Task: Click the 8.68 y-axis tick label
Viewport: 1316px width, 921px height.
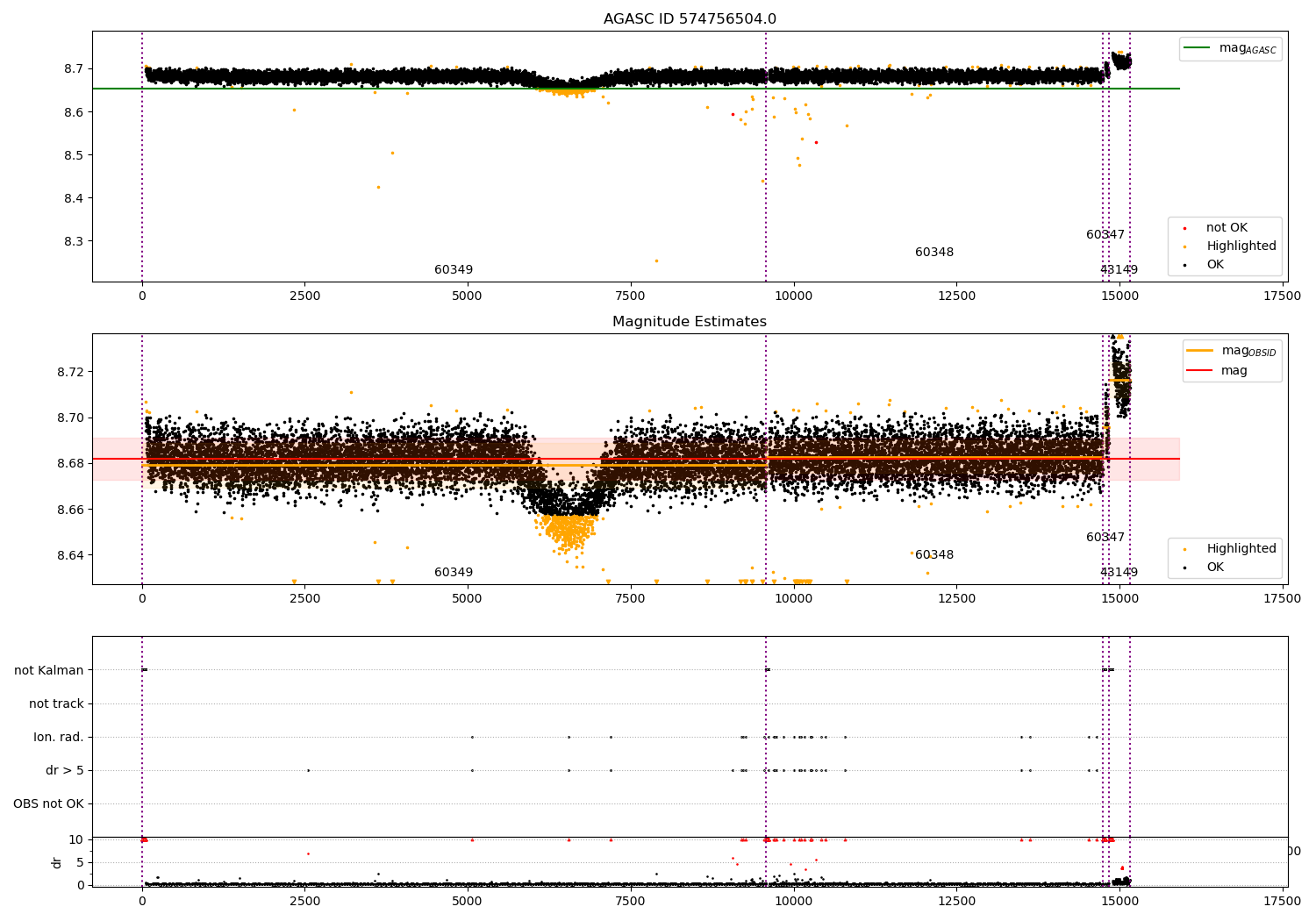Action: (x=70, y=463)
